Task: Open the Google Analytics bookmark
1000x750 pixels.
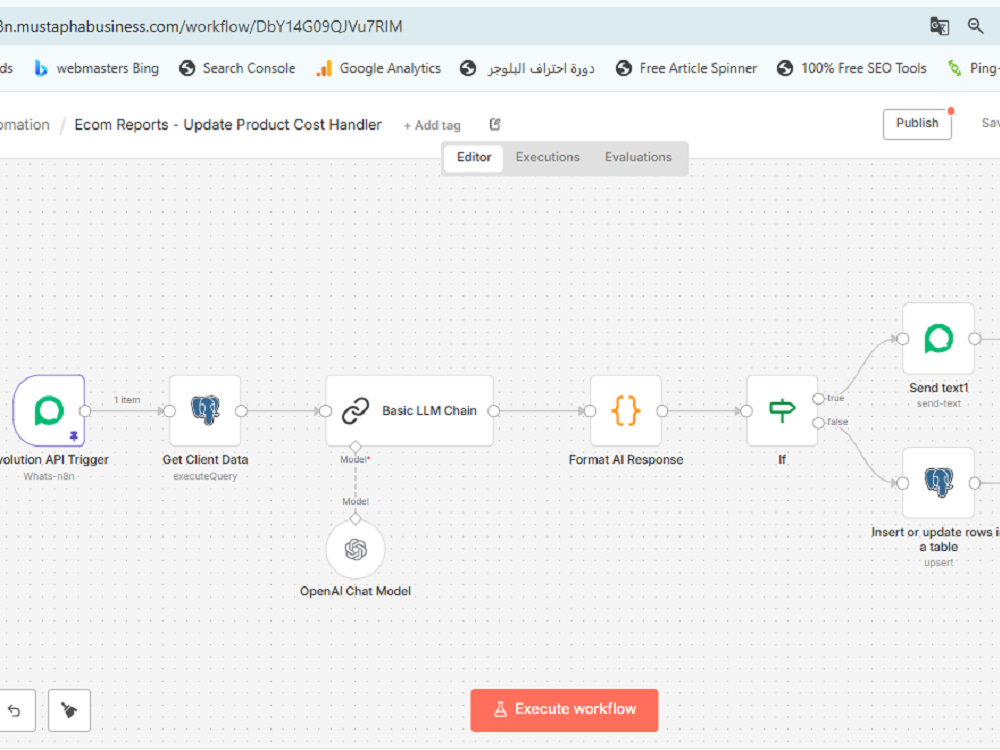Action: pyautogui.click(x=378, y=68)
